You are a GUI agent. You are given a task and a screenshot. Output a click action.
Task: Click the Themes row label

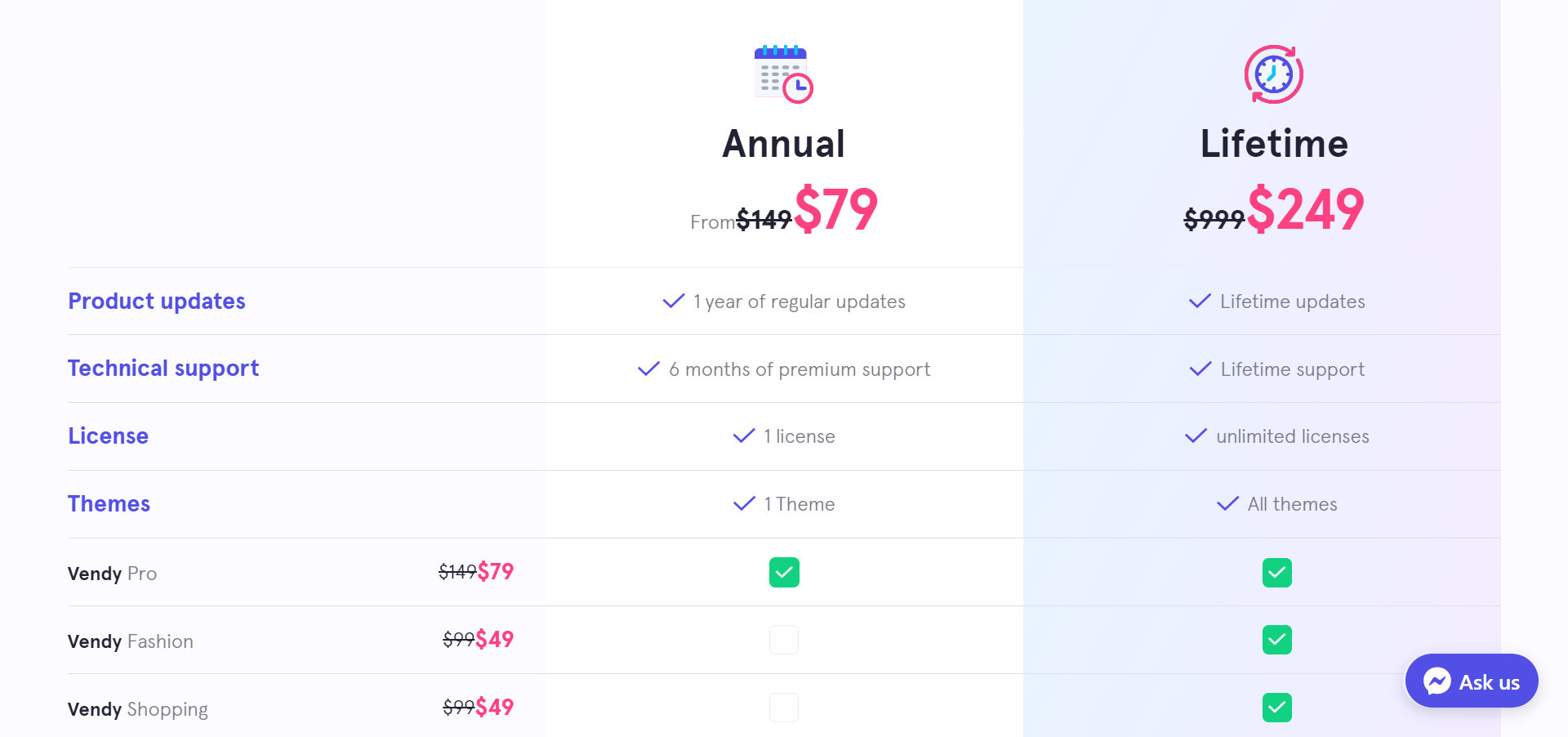coord(109,503)
